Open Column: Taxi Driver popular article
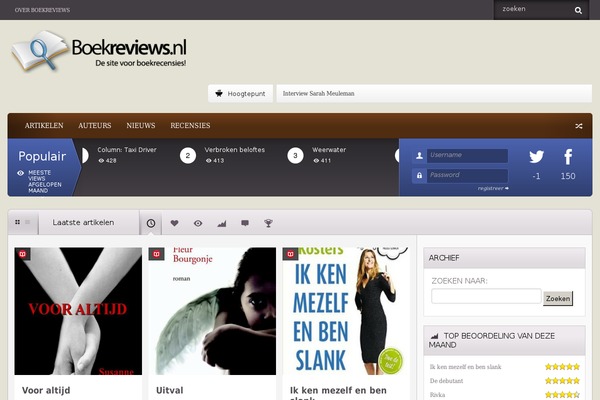 click(x=127, y=150)
